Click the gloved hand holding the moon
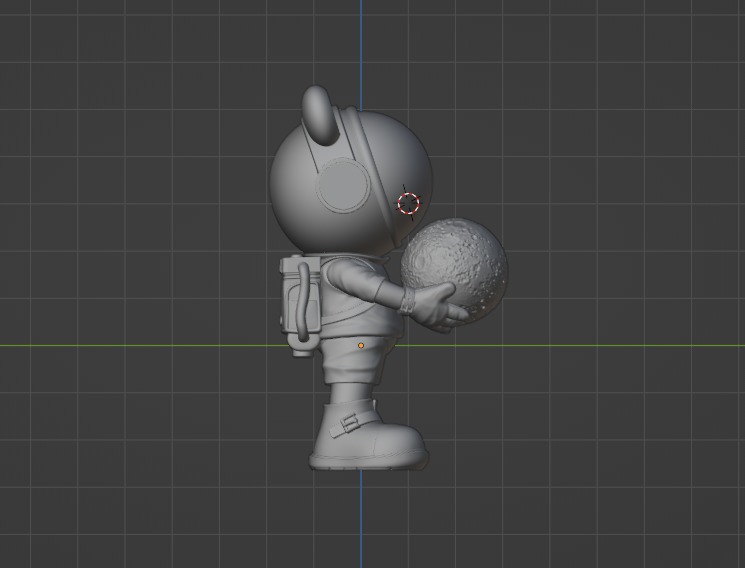Viewport: 745px width, 568px height. 435,309
